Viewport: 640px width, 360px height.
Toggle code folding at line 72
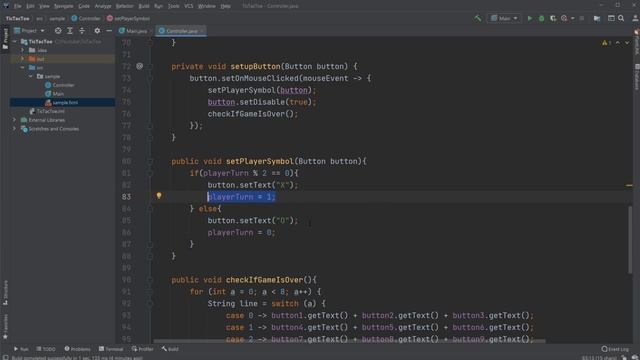[150, 66]
